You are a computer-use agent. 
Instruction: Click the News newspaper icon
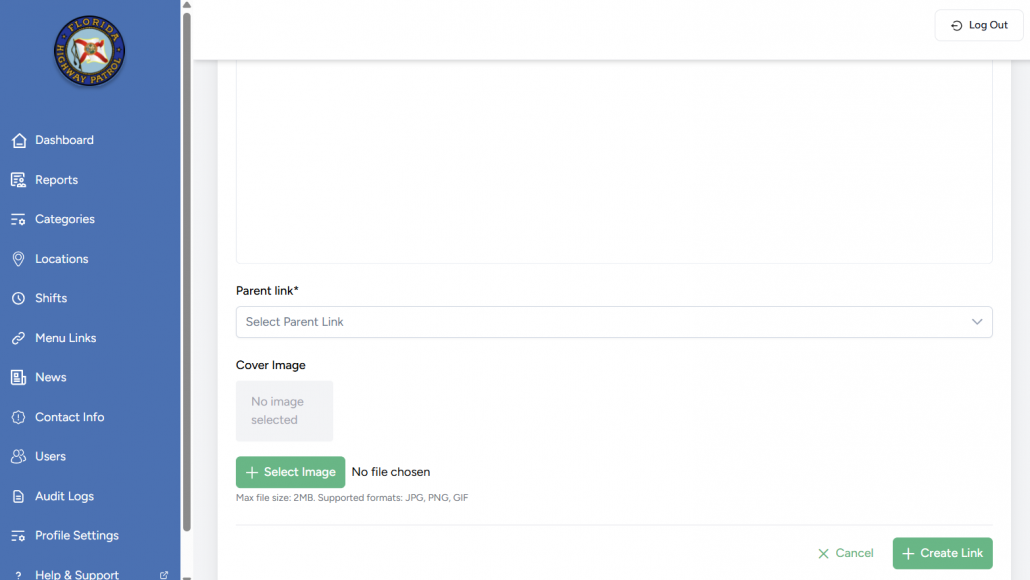pos(18,377)
